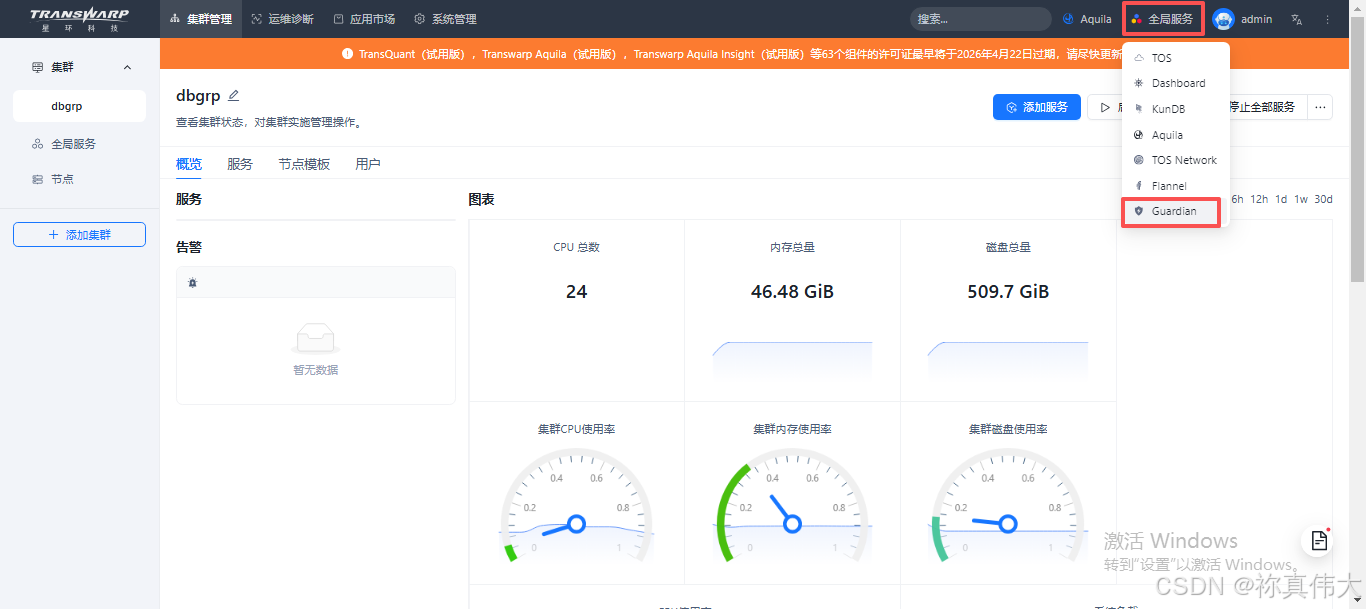The width and height of the screenshot is (1366, 609).
Task: Choose Aquila in the dropdown list
Action: [1176, 135]
